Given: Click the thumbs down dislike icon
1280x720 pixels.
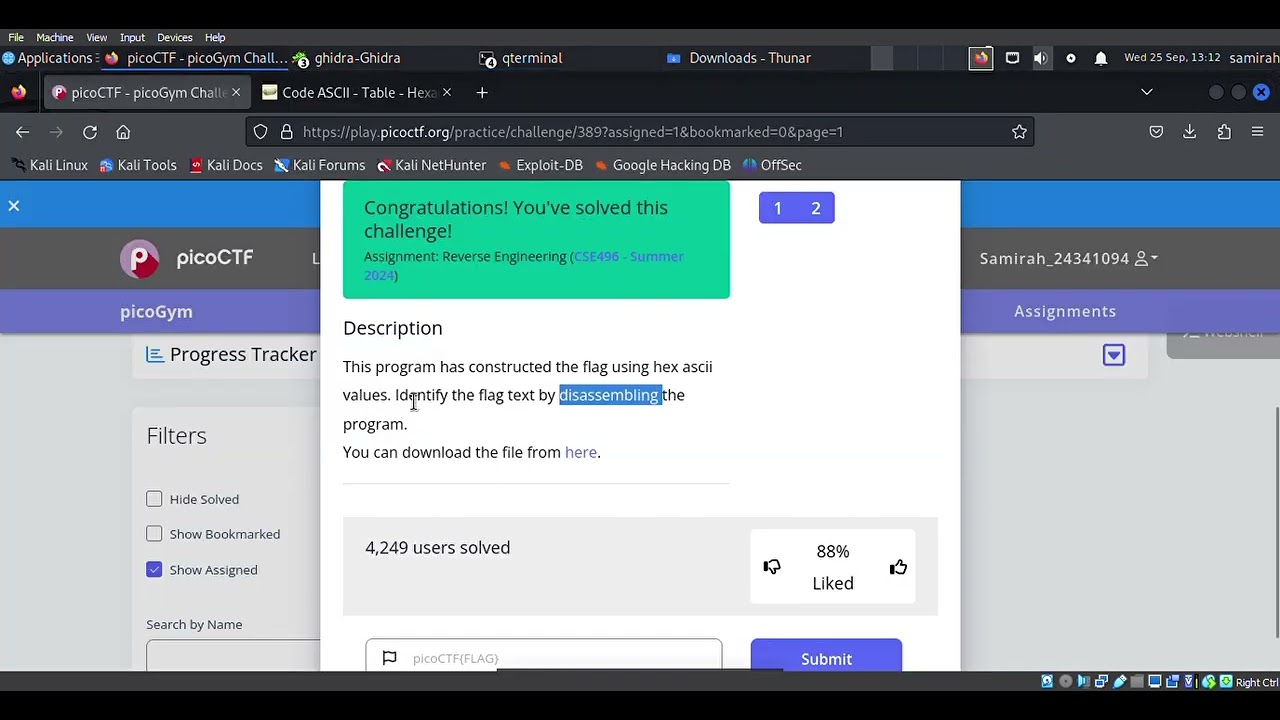Looking at the screenshot, I should point(771,567).
